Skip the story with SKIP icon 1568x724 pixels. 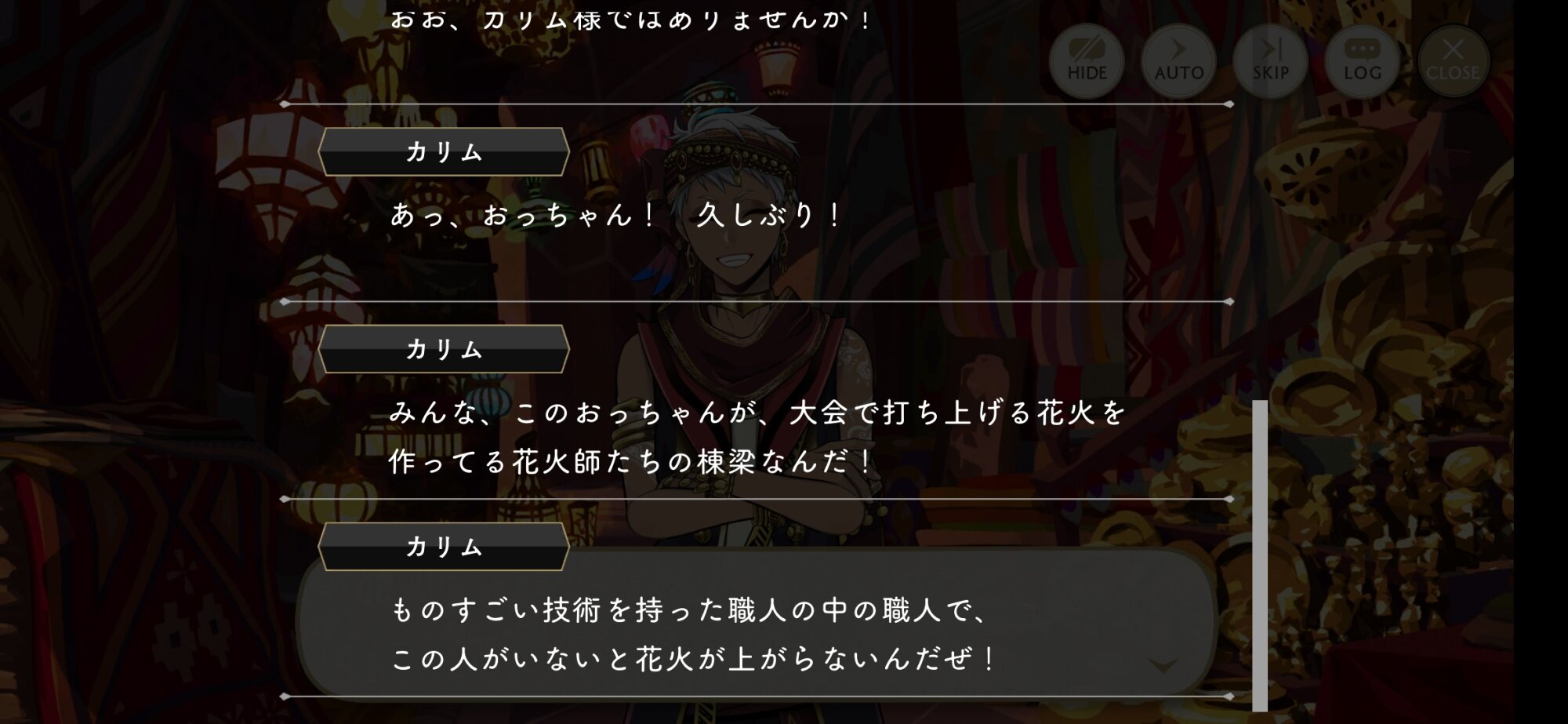coord(1270,60)
